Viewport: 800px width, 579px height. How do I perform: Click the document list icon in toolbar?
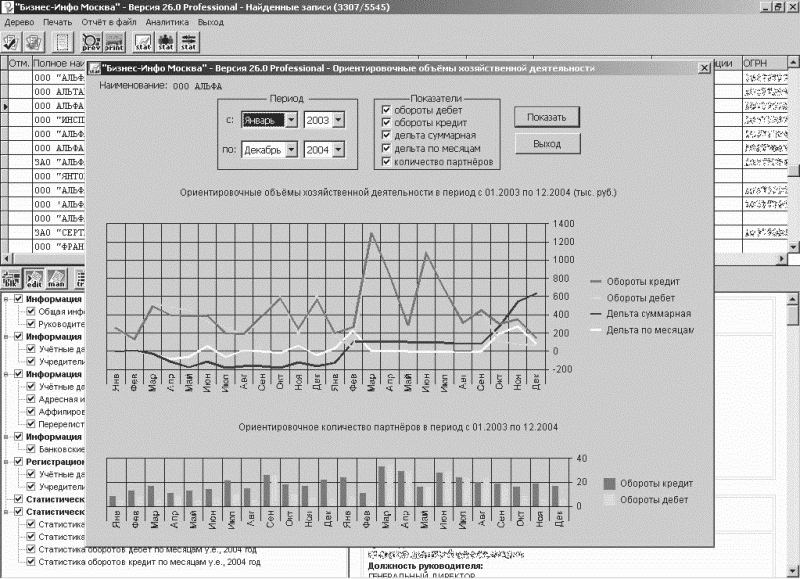pyautogui.click(x=62, y=42)
